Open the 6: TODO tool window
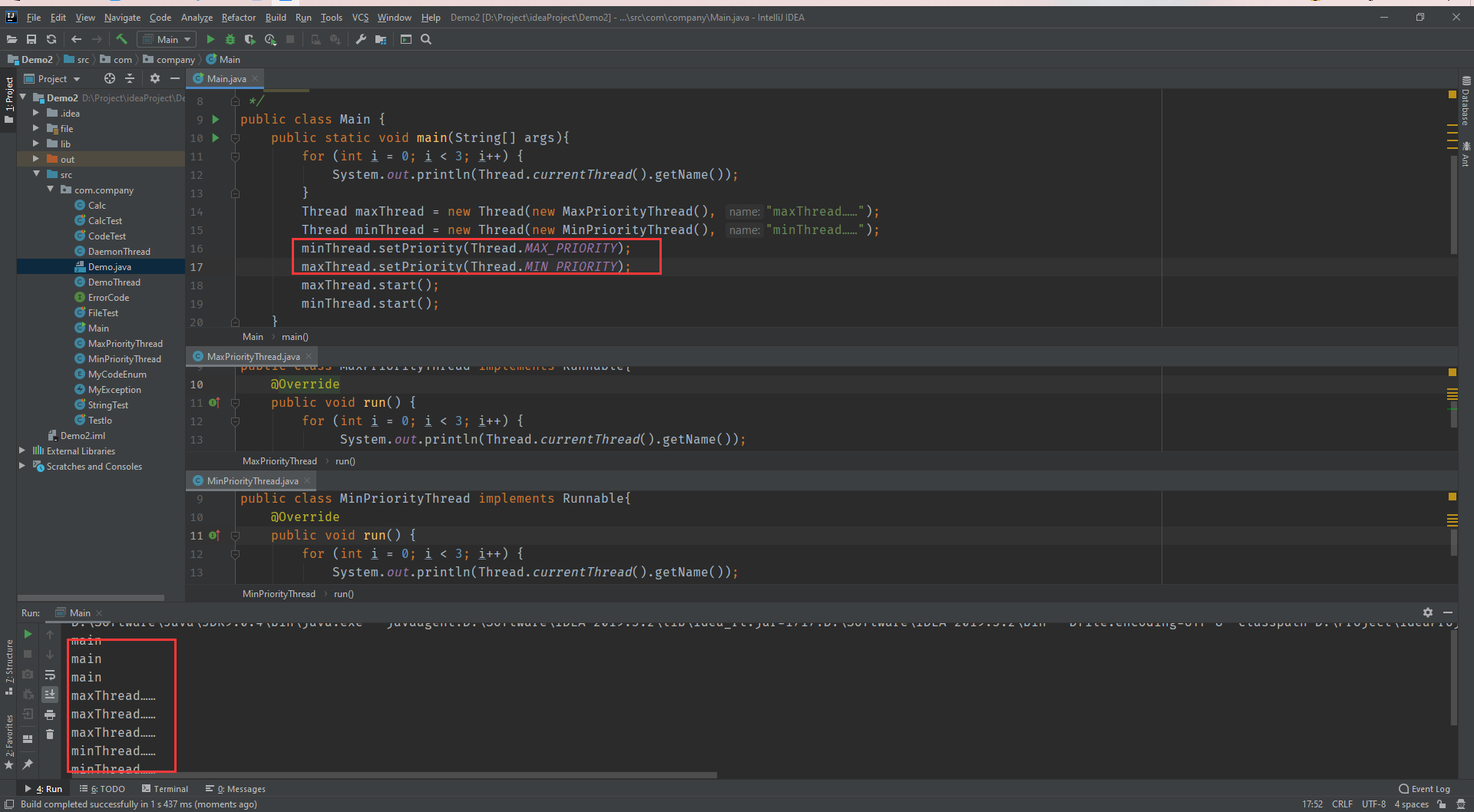1474x812 pixels. click(103, 788)
